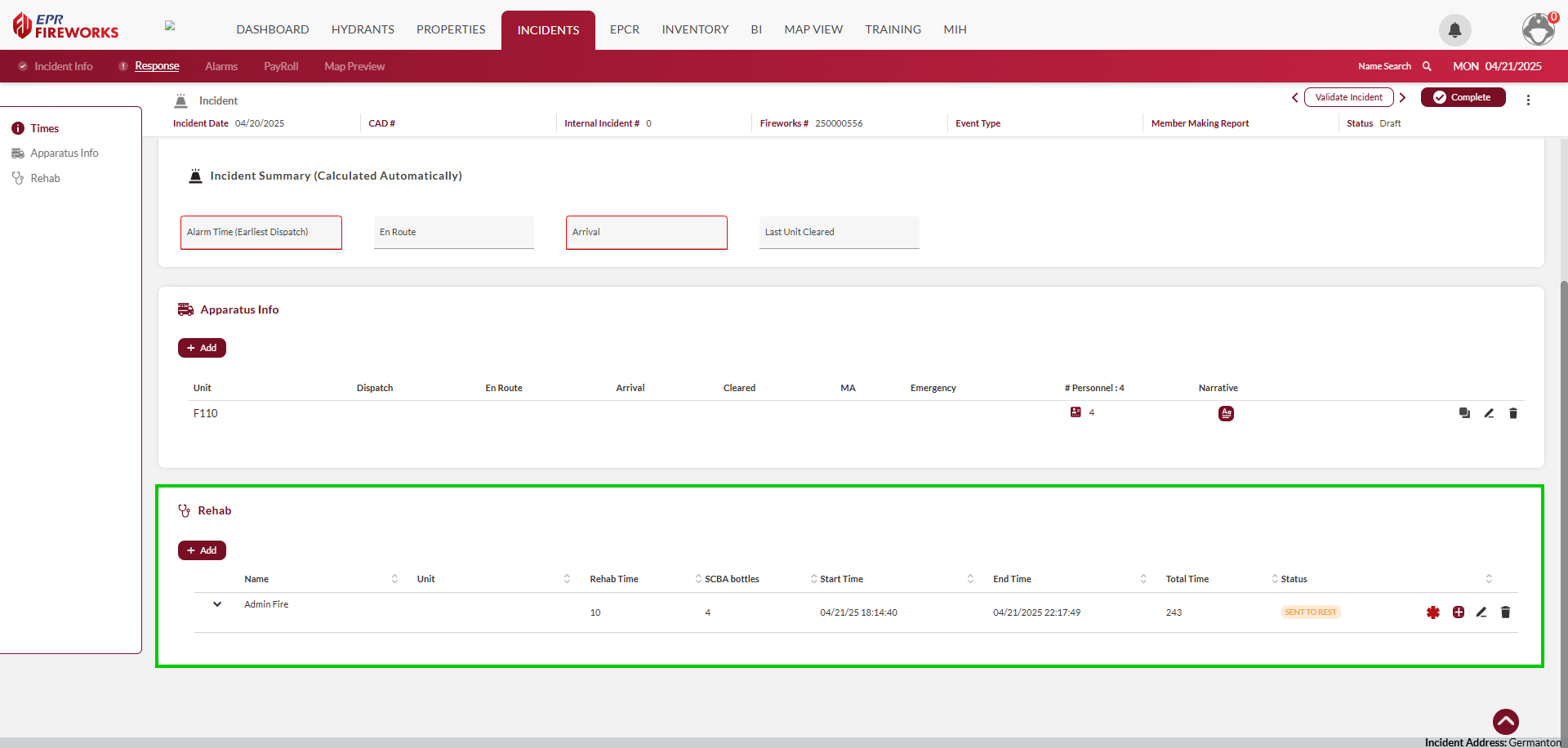Image resolution: width=1568 pixels, height=748 pixels.
Task: Switch to the PayRoll tab
Action: pos(281,66)
